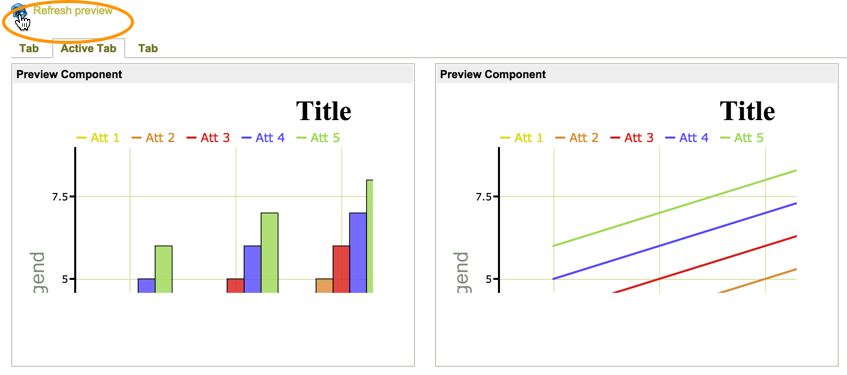Toggle Att 3 in line chart legend
The height and width of the screenshot is (375, 847).
pyautogui.click(x=632, y=138)
